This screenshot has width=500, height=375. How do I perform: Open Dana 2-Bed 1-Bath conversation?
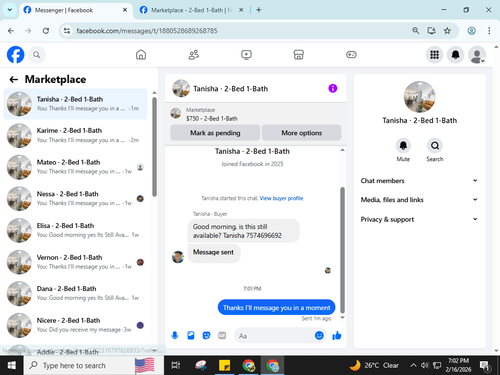pyautogui.click(x=75, y=293)
